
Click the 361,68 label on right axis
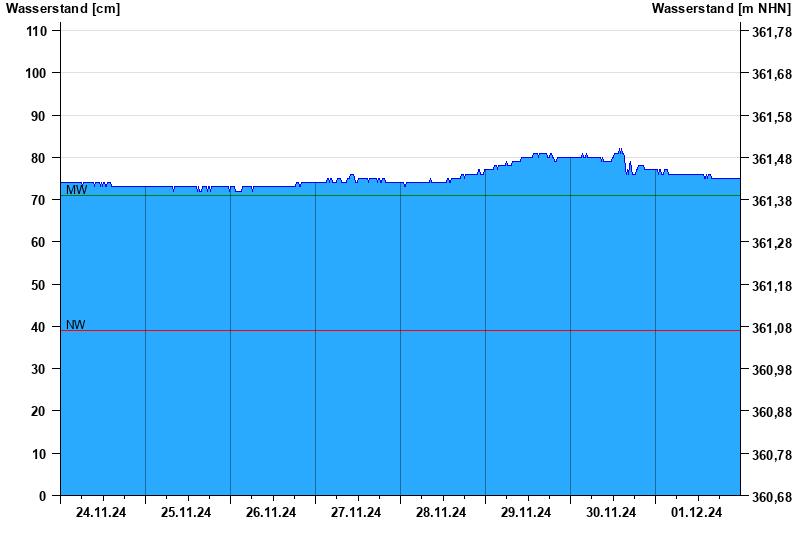point(772,74)
